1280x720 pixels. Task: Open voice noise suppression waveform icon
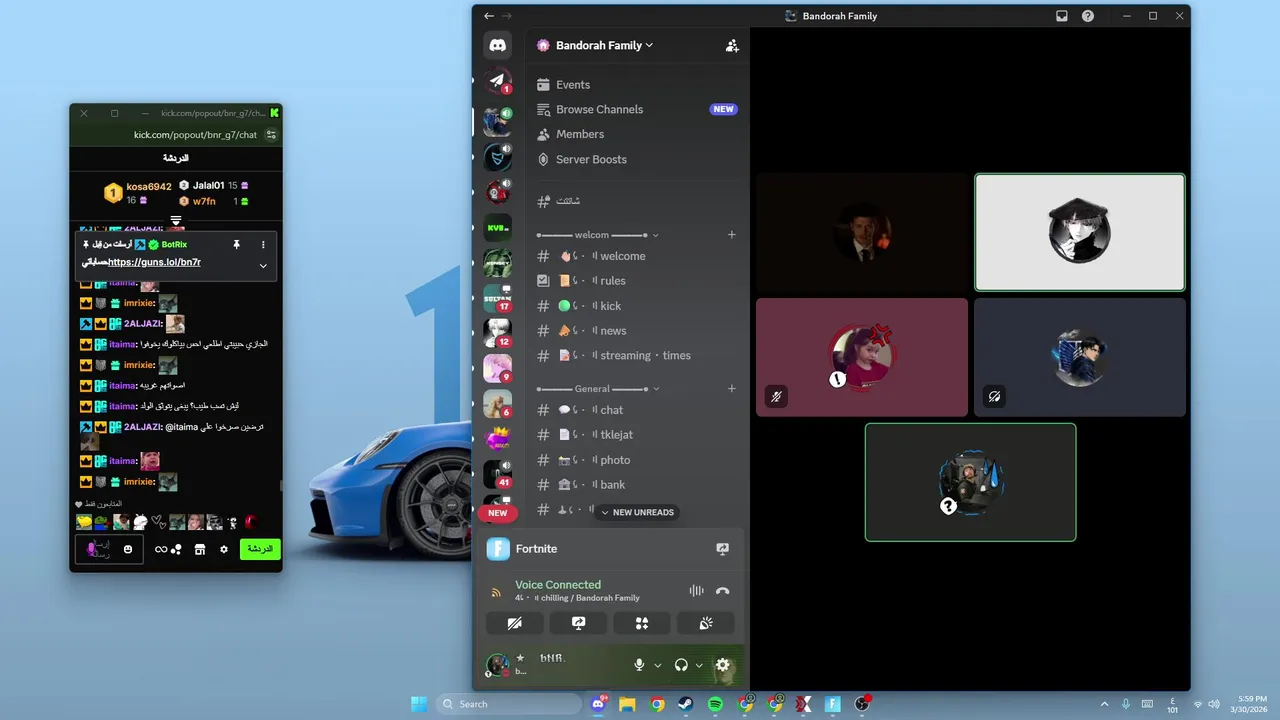click(x=696, y=591)
